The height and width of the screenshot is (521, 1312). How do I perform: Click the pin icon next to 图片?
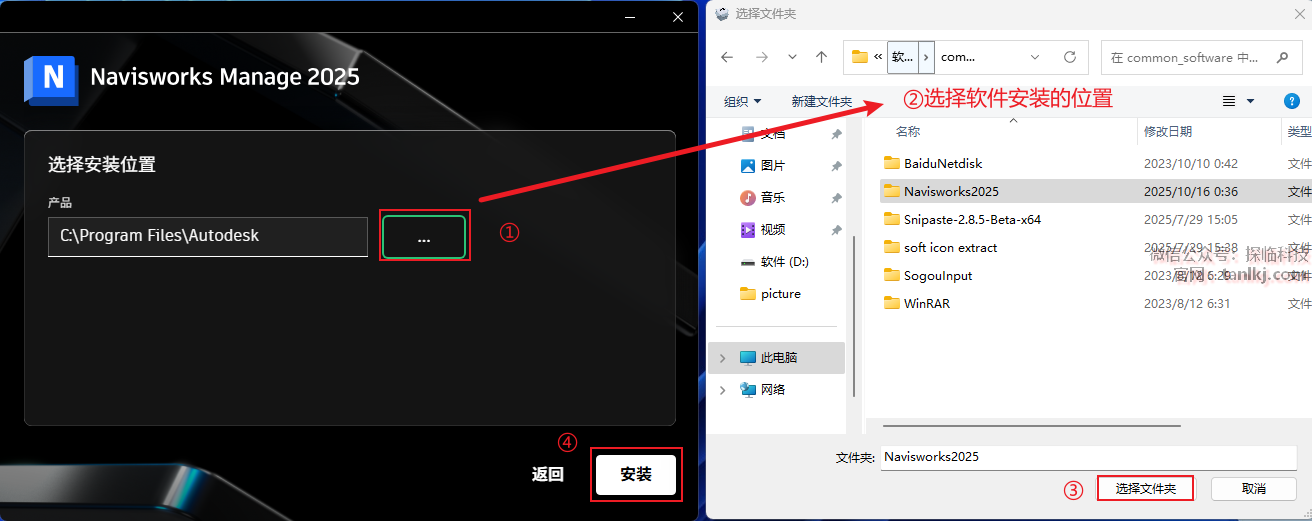836,166
